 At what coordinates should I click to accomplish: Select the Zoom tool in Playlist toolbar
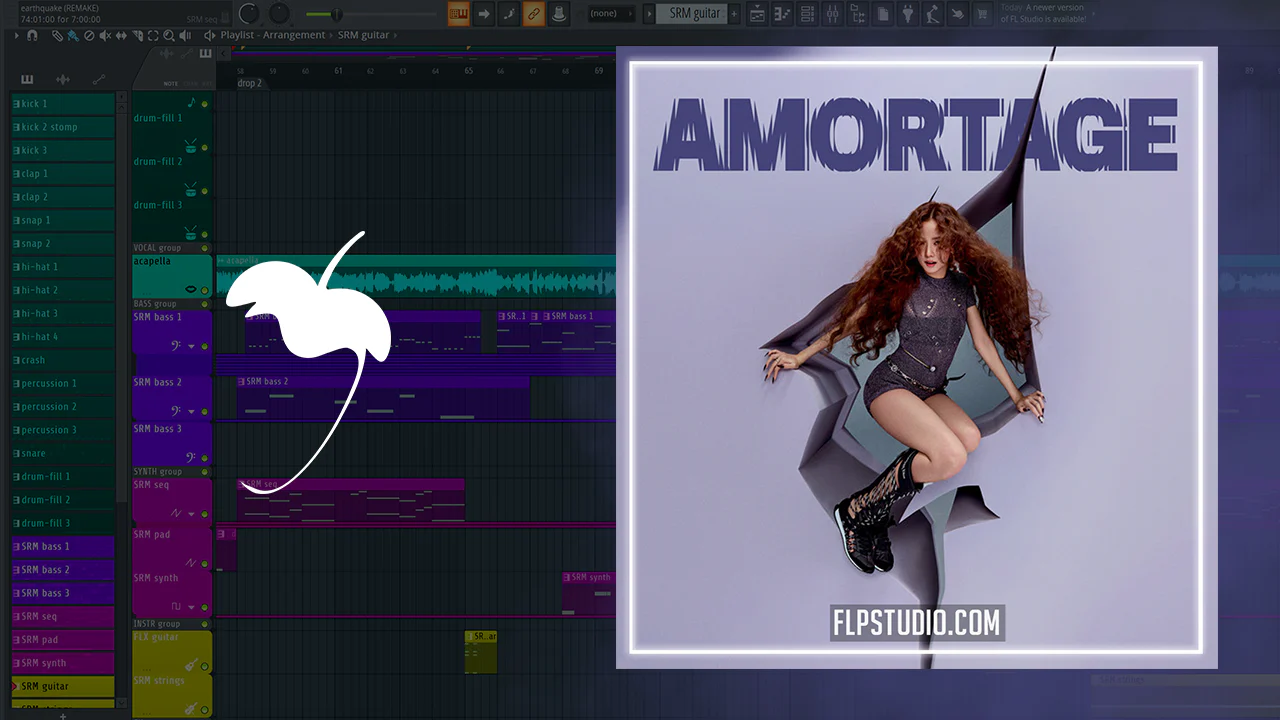pos(169,35)
